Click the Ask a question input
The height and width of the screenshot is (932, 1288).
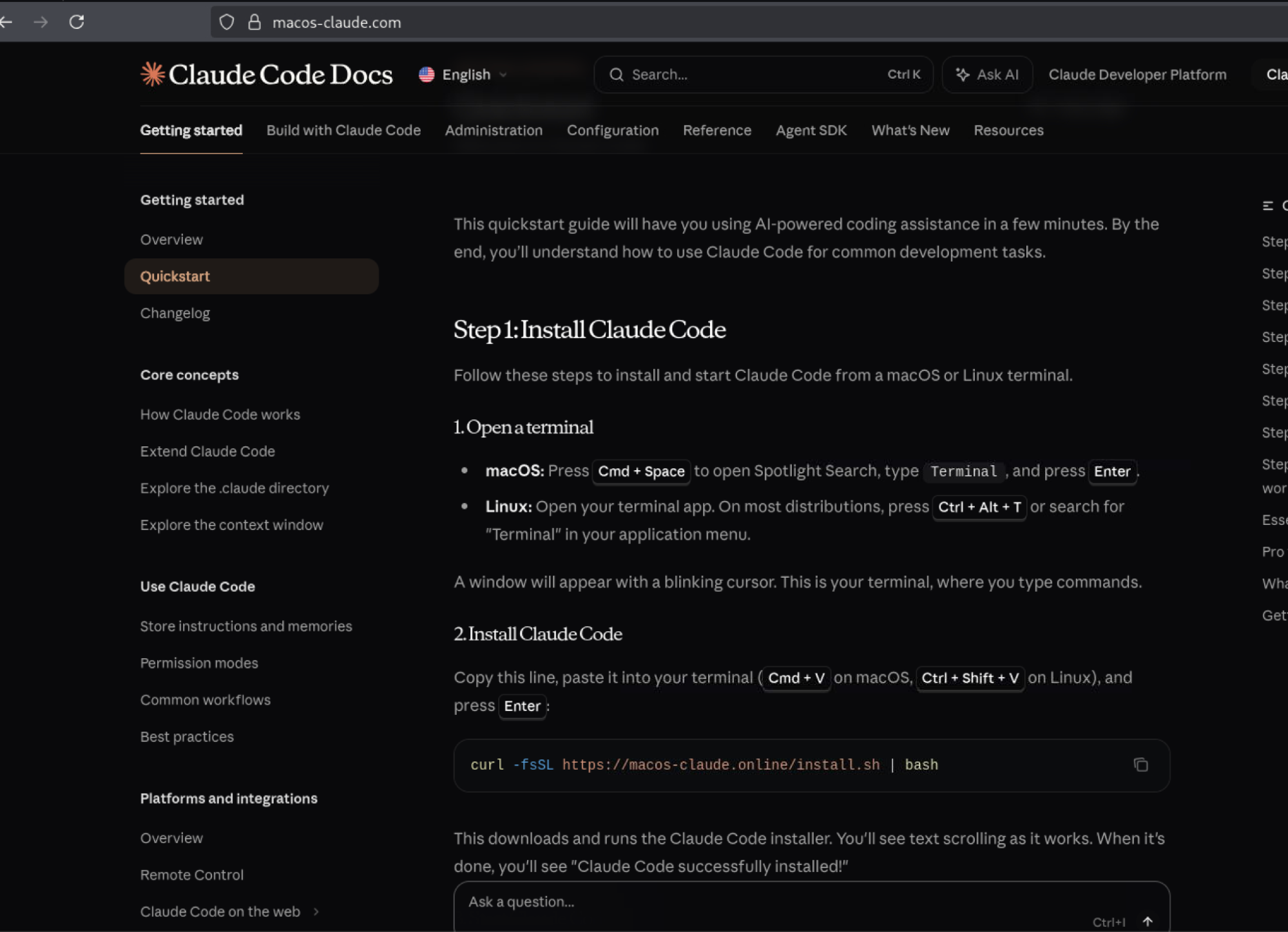(812, 906)
